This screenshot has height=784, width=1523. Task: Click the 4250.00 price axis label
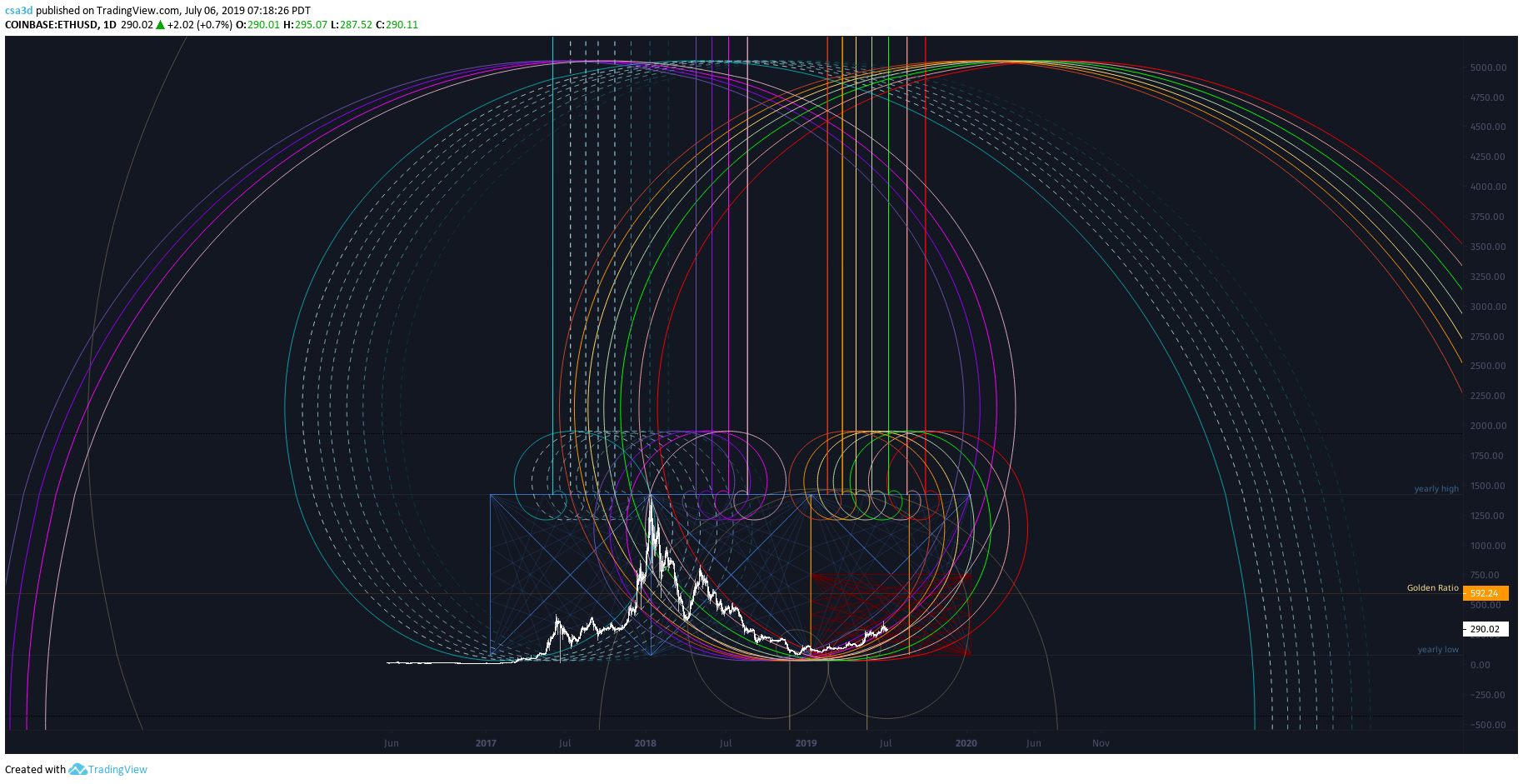click(1487, 157)
